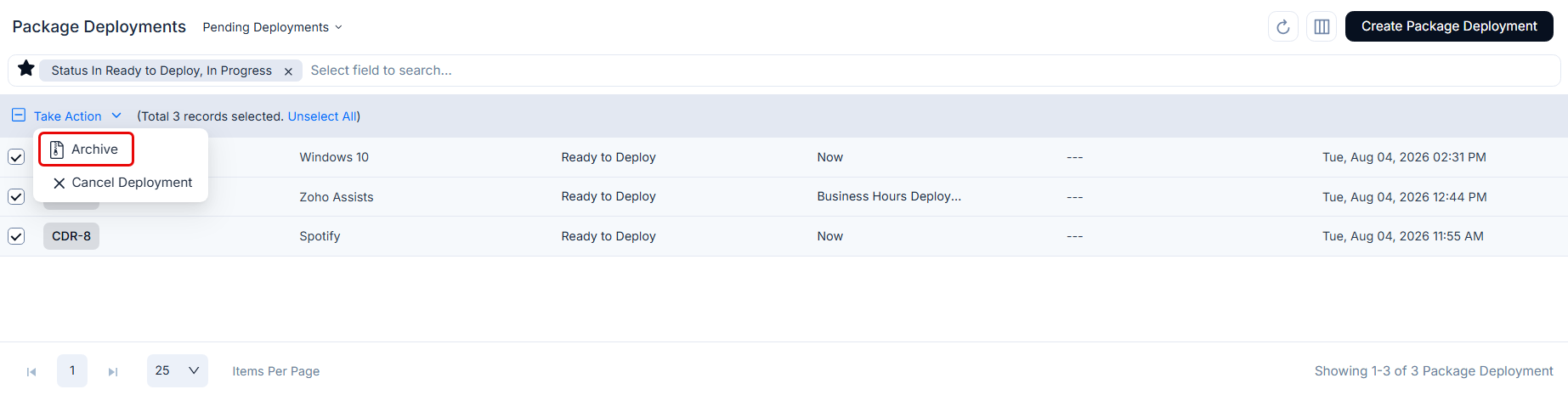Image resolution: width=1568 pixels, height=412 pixels.
Task: Click Ready to Deploy in Spotify row
Action: click(609, 236)
